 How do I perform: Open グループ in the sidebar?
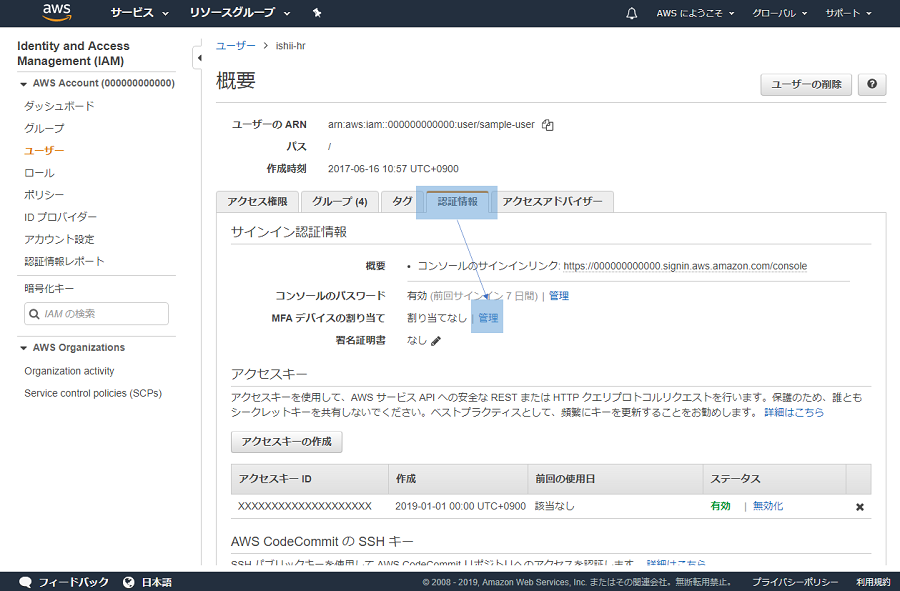tap(44, 129)
